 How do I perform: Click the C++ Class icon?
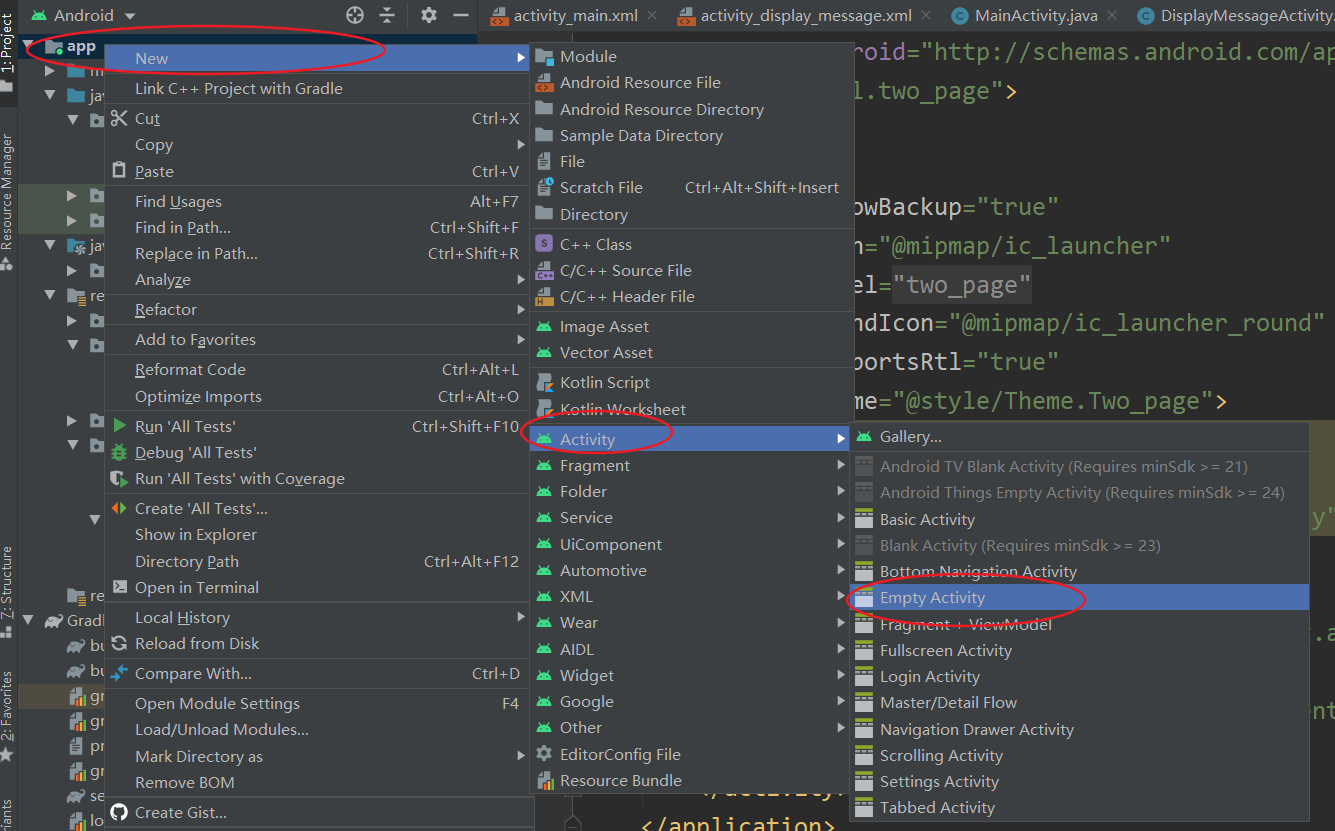(x=544, y=244)
